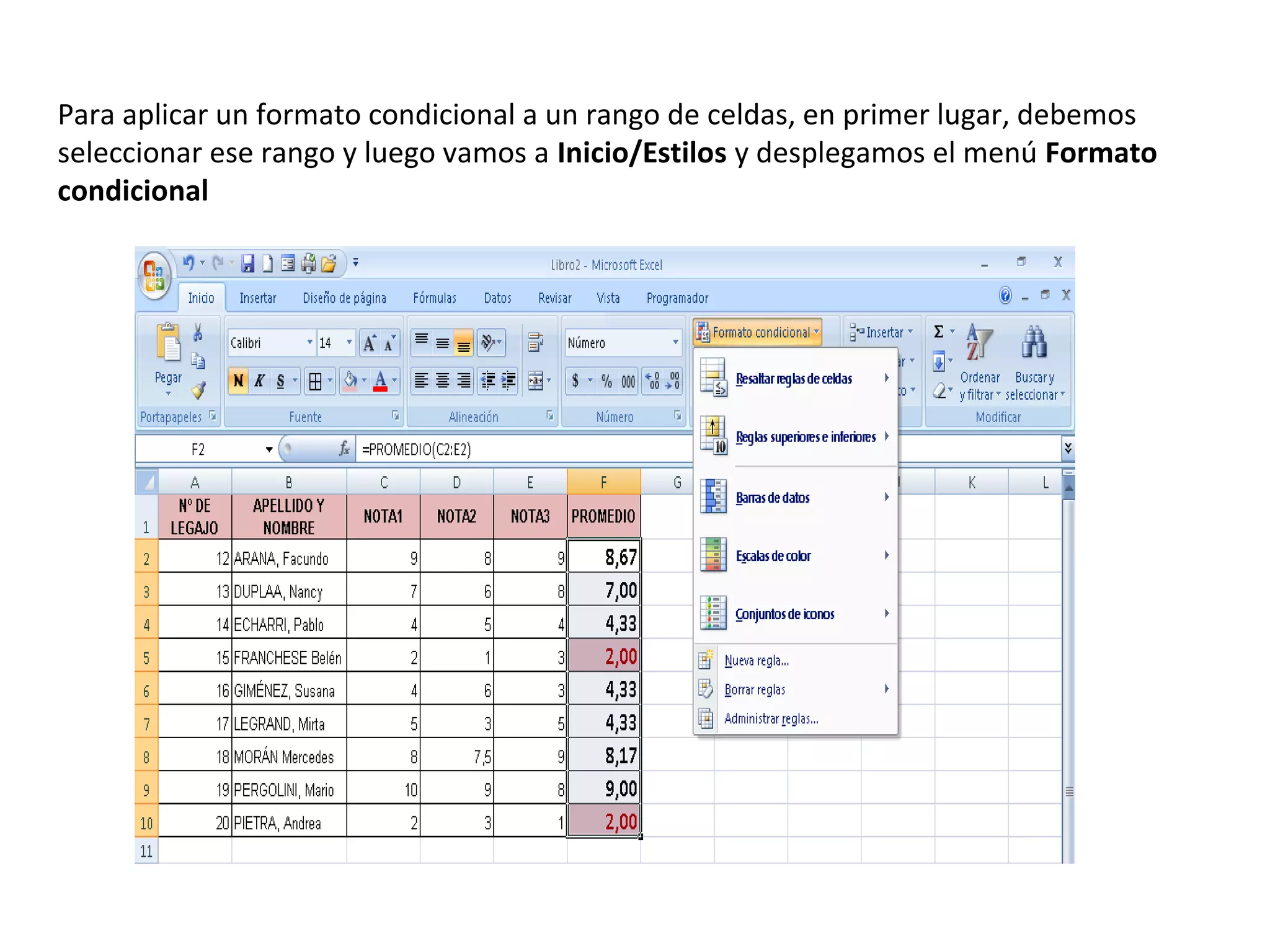Click the formula bar input field

[525, 449]
